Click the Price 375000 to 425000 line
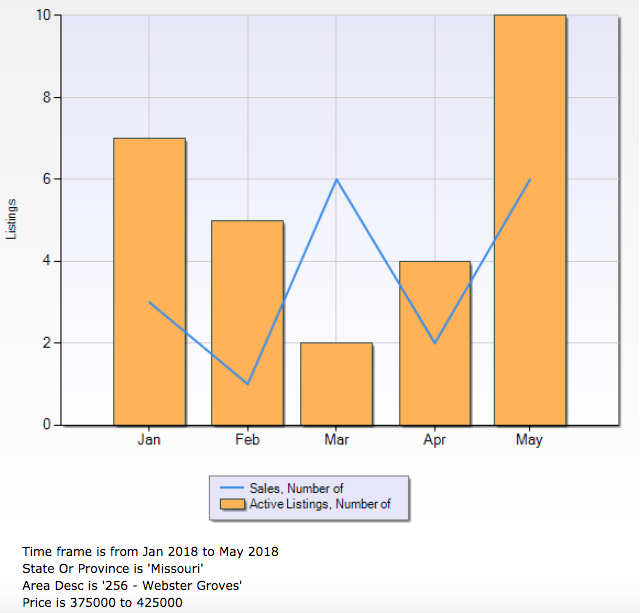The width and height of the screenshot is (640, 613). tap(102, 602)
